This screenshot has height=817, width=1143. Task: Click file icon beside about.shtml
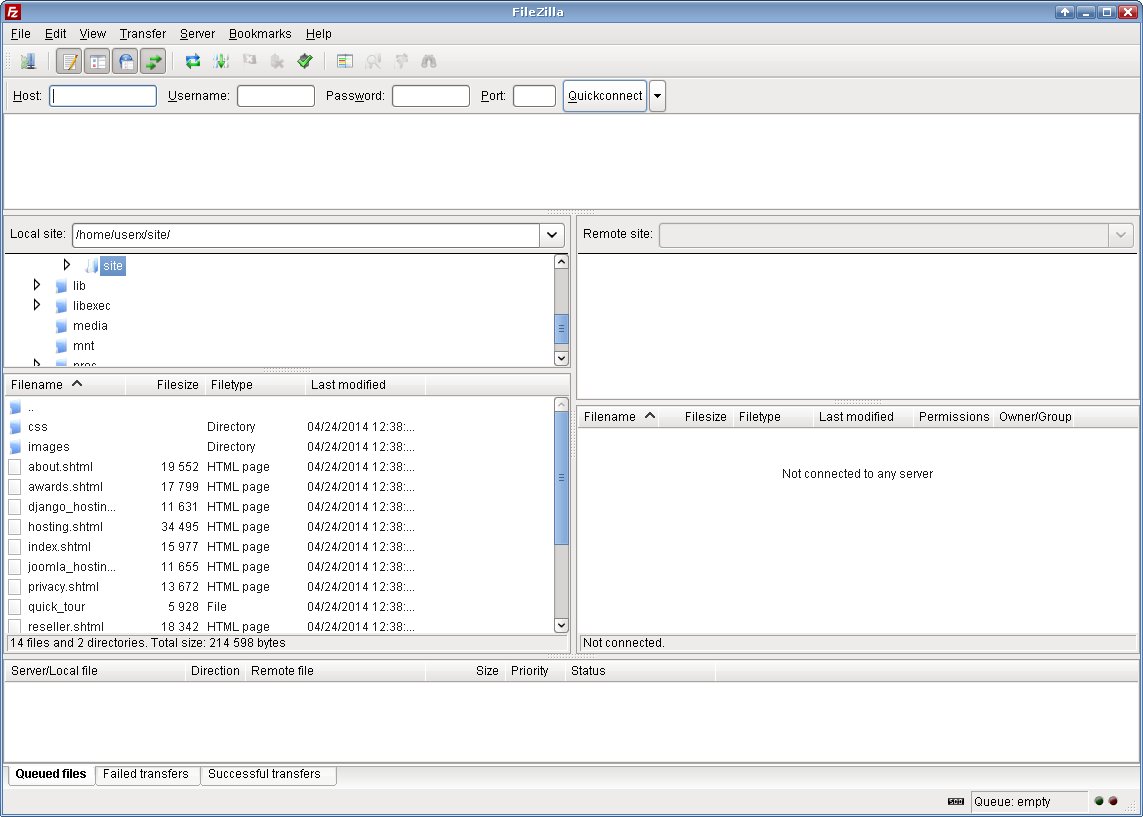tap(15, 466)
